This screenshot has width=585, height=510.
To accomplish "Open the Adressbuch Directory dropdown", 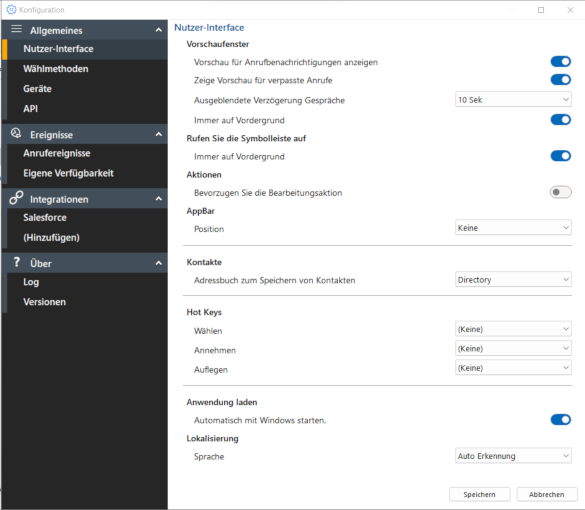I will click(513, 279).
